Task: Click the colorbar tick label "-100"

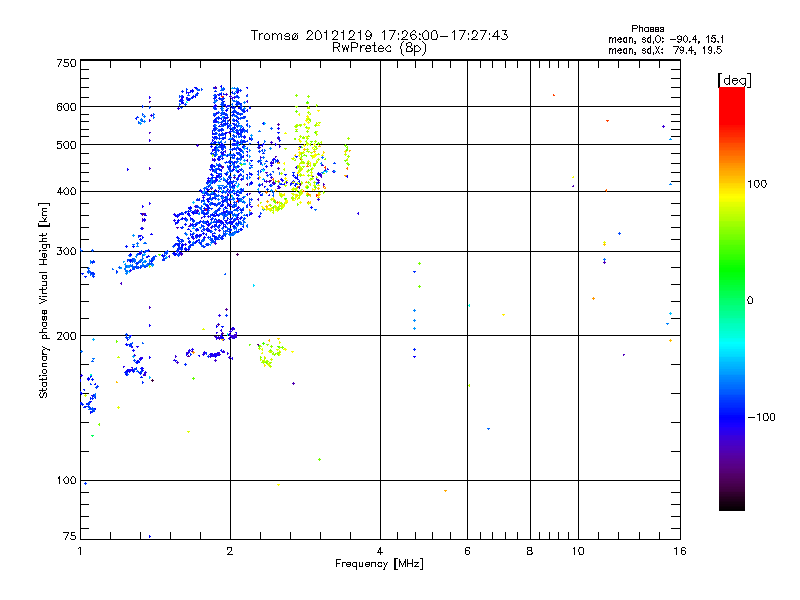Action: 761,417
